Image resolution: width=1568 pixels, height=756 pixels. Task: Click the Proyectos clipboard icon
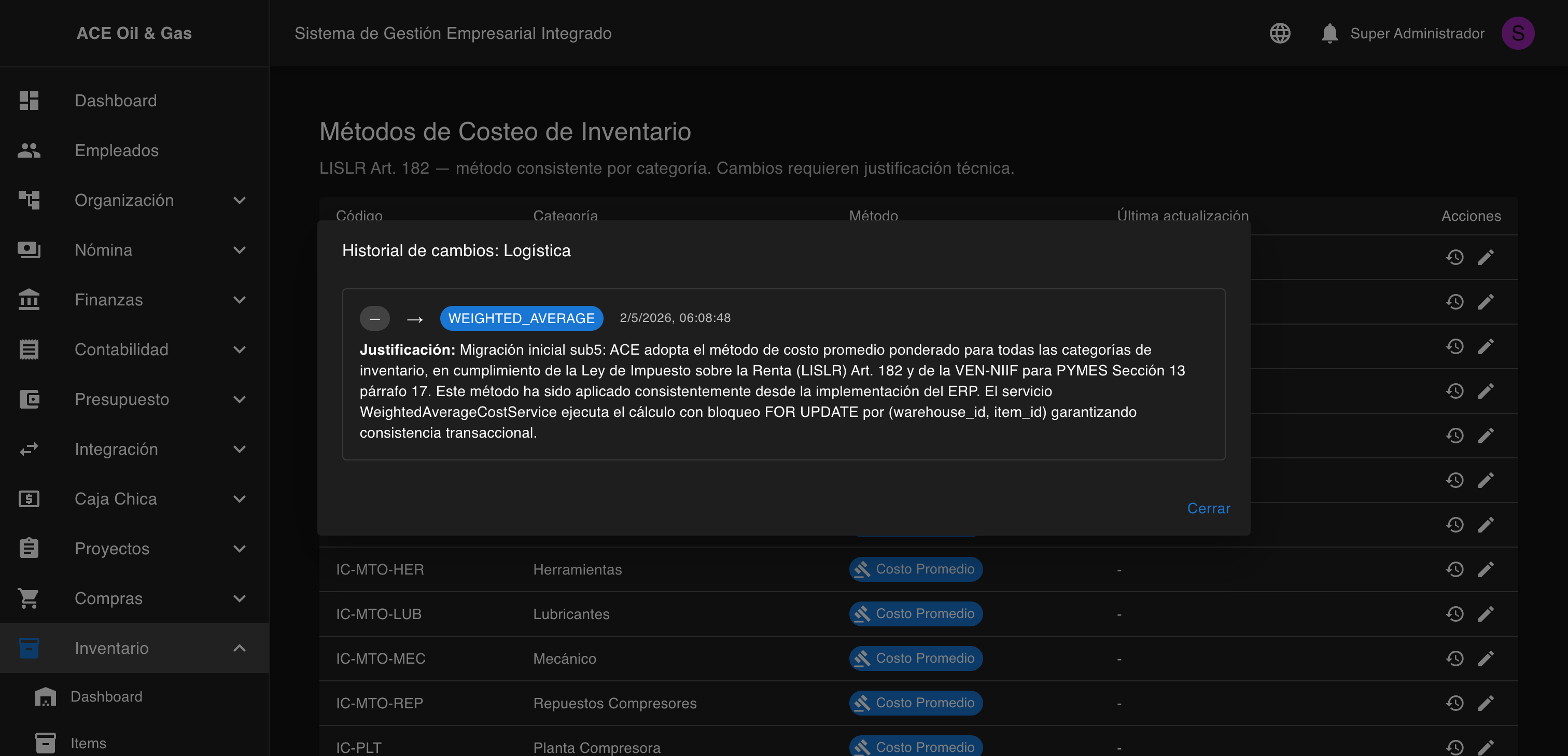pyautogui.click(x=29, y=549)
